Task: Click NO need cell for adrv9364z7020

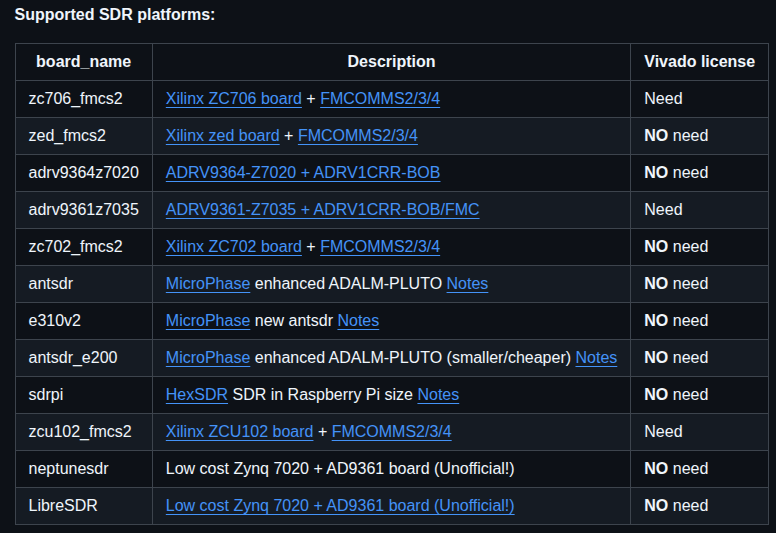Action: point(699,173)
